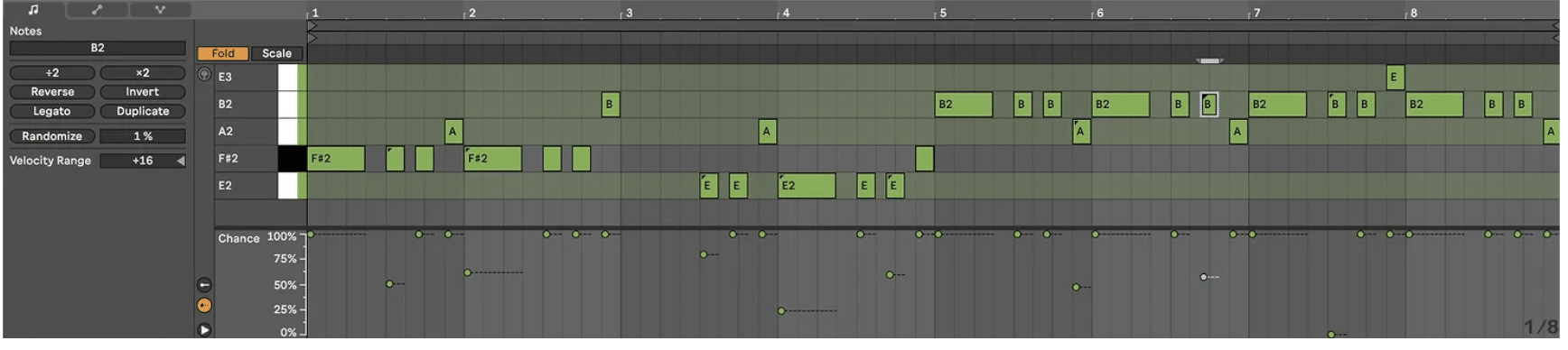Click the 25% chance marker at bar 4
Screen dimensions: 1568x350
(781, 311)
